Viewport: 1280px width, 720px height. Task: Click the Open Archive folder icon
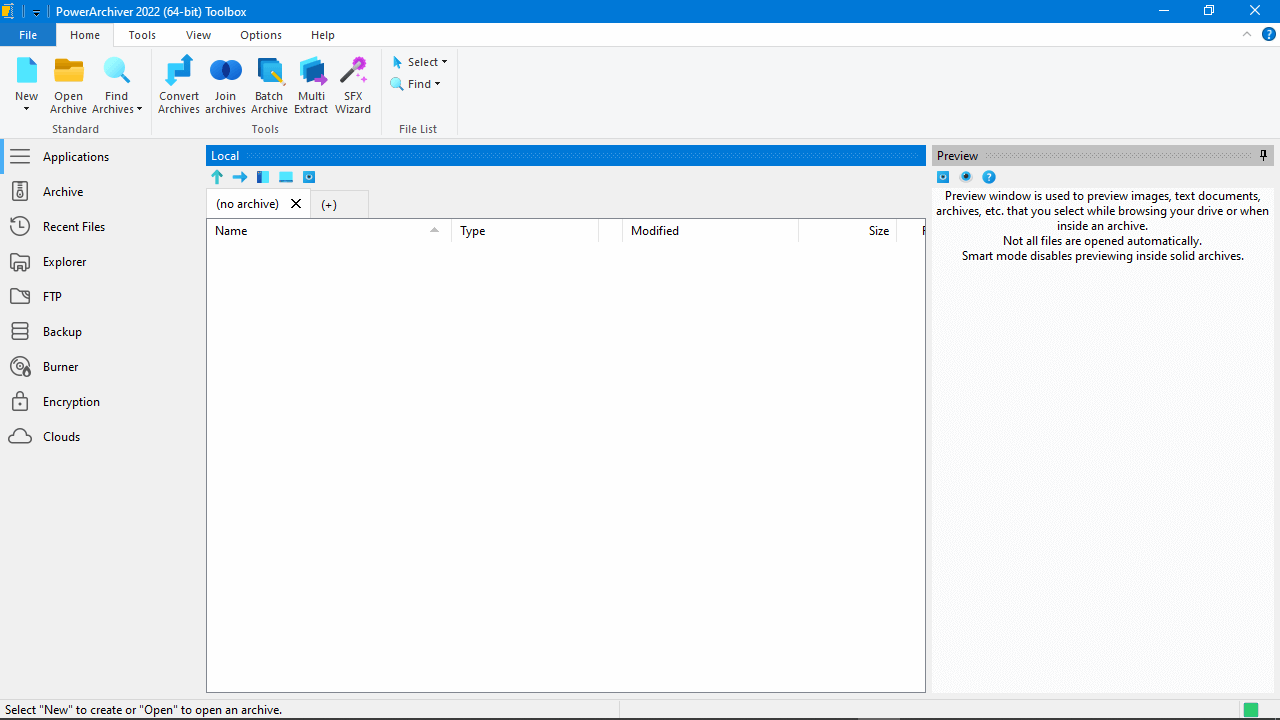point(69,71)
